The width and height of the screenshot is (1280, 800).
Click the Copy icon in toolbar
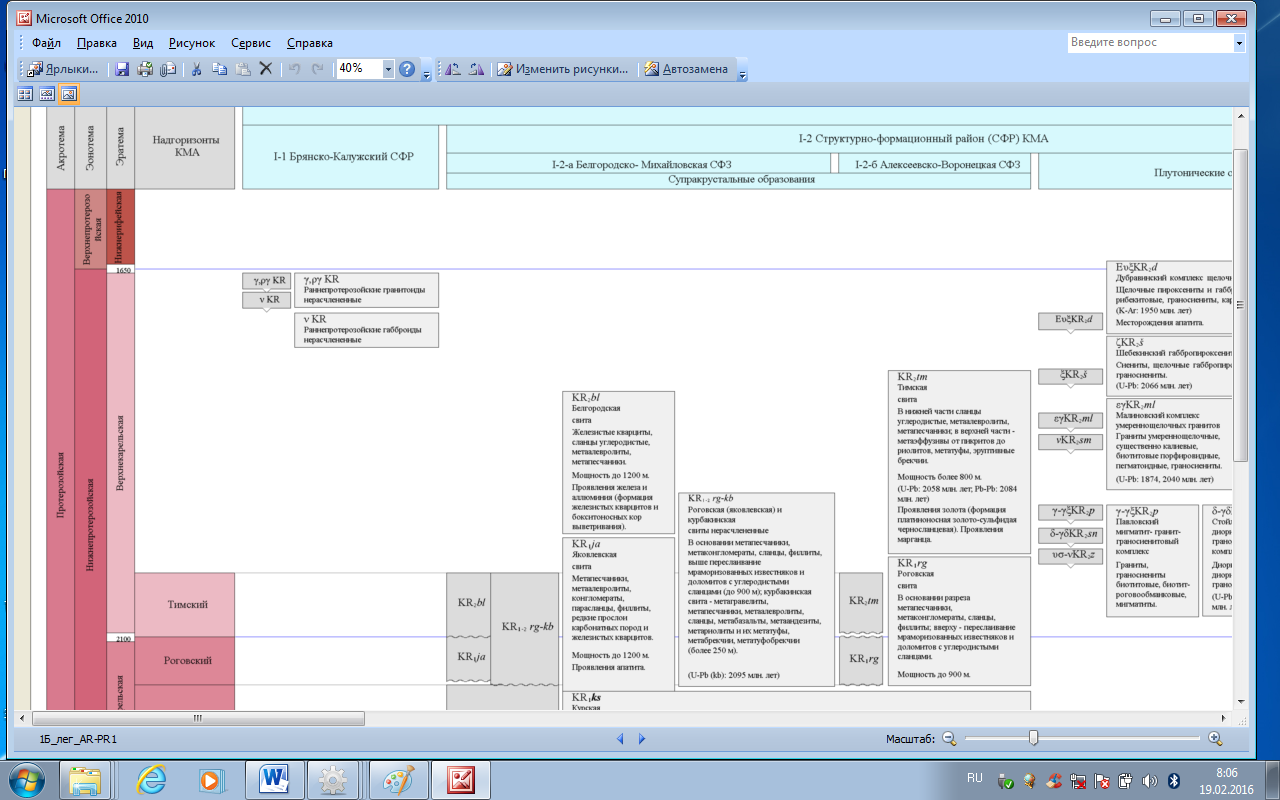[x=219, y=69]
